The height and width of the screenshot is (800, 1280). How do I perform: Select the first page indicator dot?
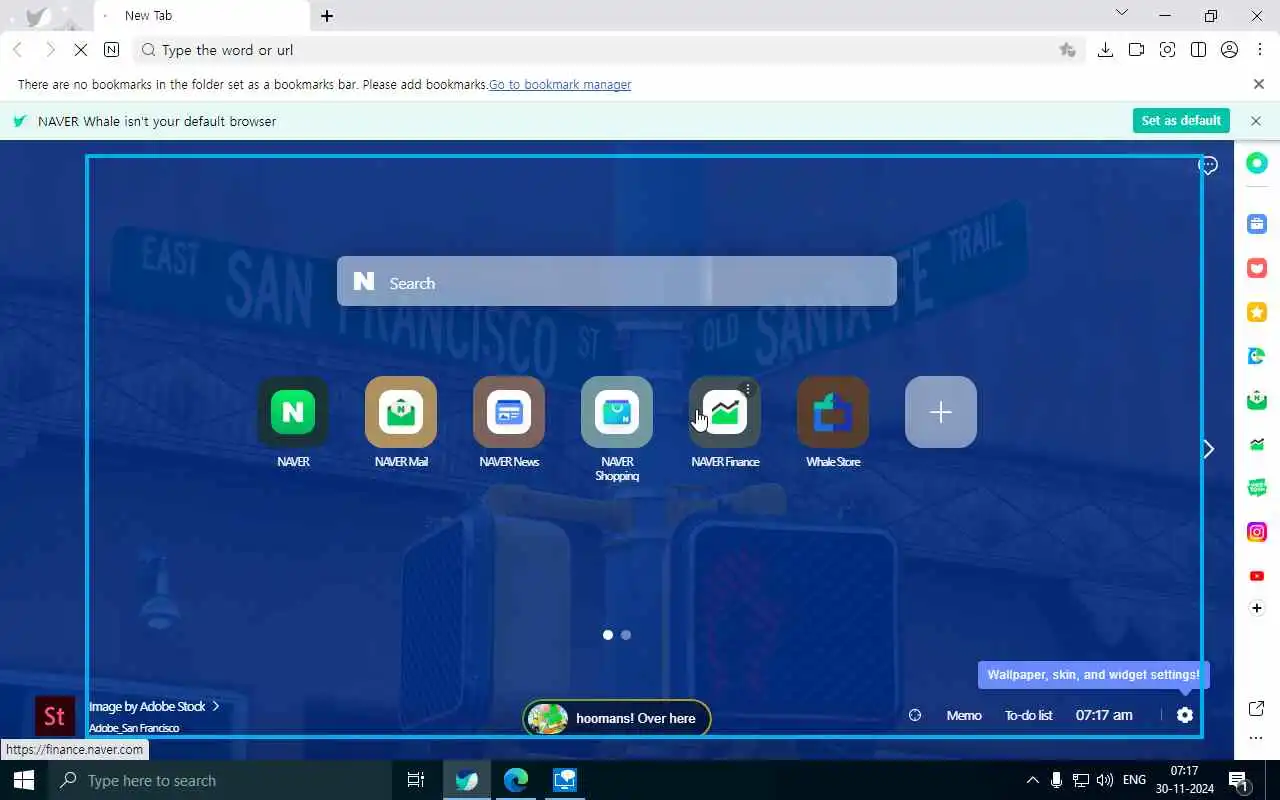click(x=608, y=635)
